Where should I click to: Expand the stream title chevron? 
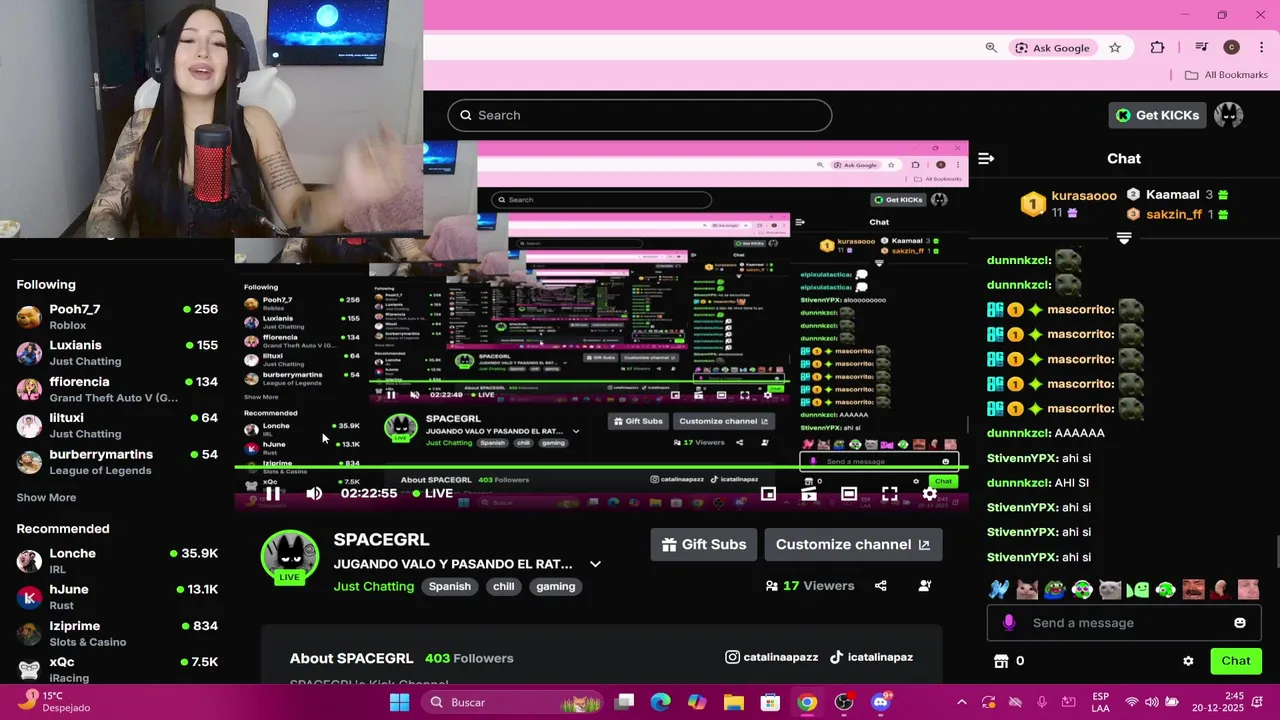[x=595, y=564]
